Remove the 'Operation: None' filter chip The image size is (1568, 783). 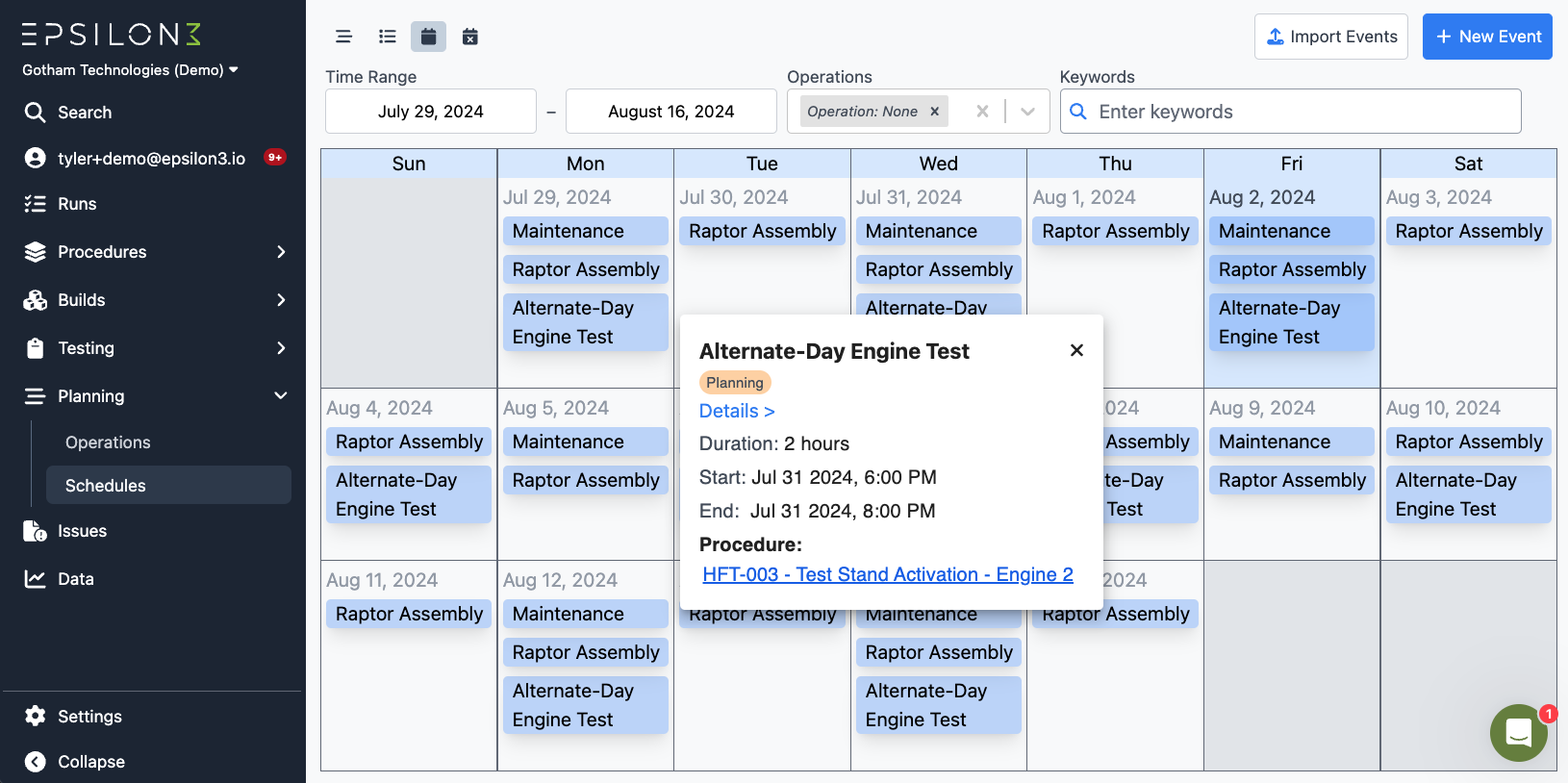[x=935, y=112]
